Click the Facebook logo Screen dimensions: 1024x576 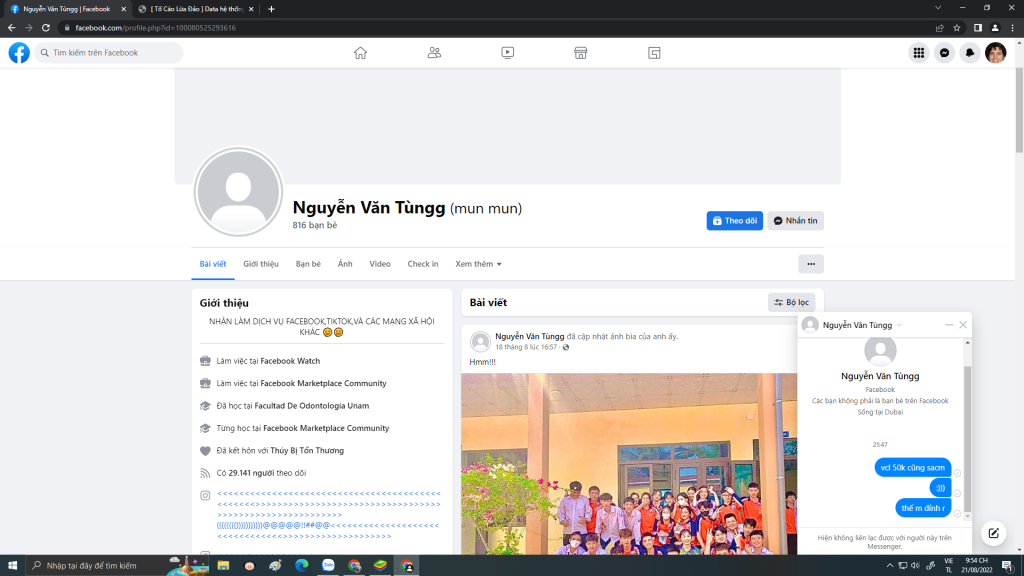(19, 53)
